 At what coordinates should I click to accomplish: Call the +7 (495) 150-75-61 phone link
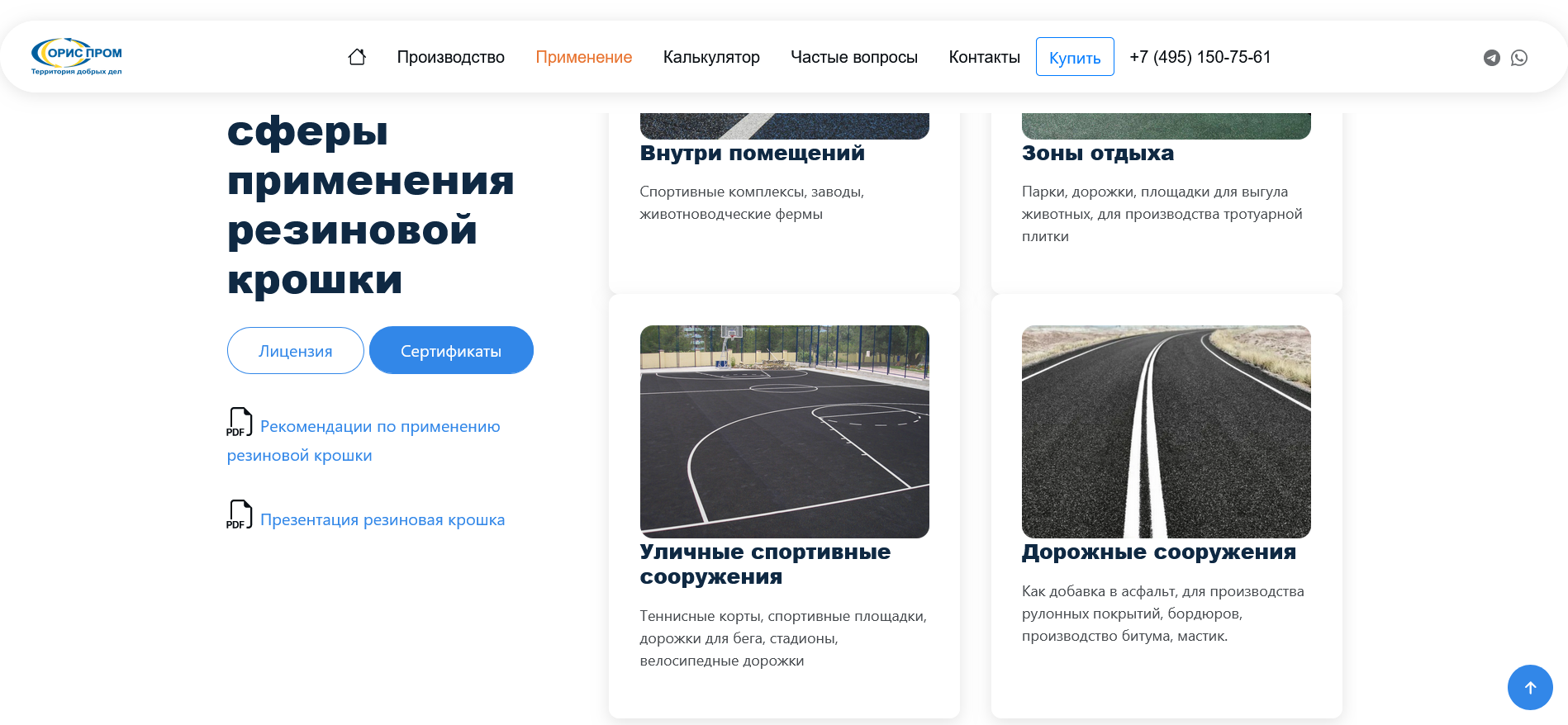[x=1200, y=57]
